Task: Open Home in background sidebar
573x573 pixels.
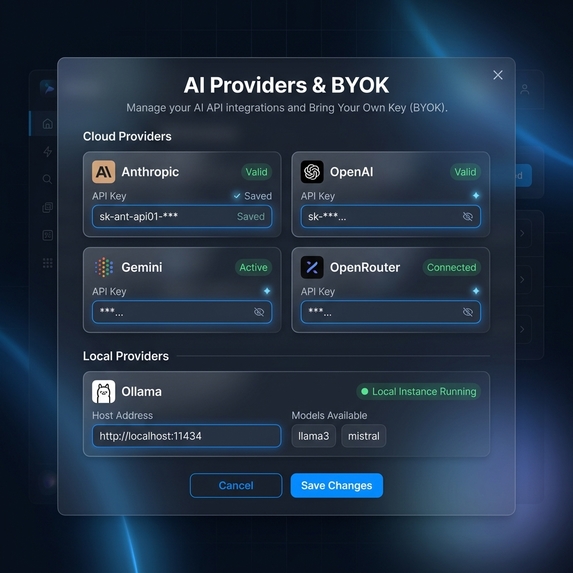Action: pos(48,124)
